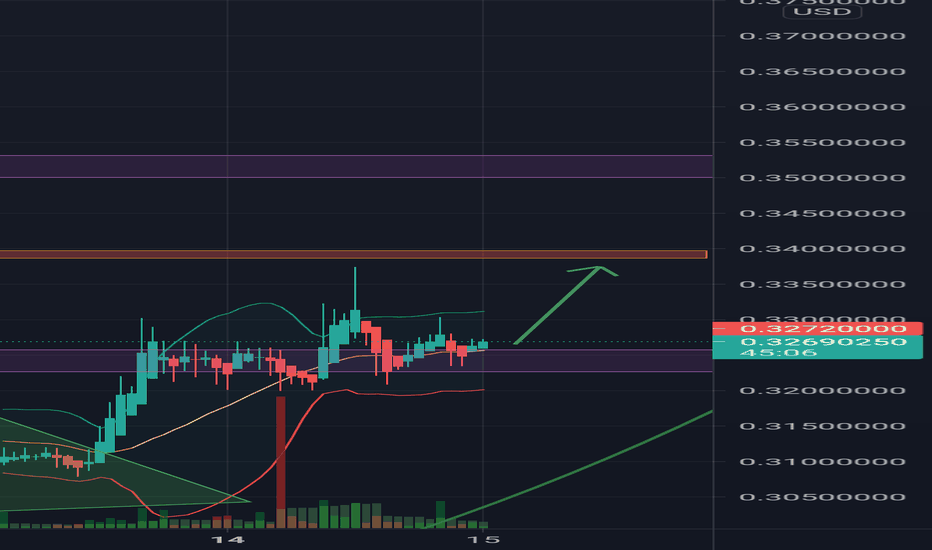Click the 0.36500000 price axis label
The height and width of the screenshot is (550, 932).
pos(823,72)
